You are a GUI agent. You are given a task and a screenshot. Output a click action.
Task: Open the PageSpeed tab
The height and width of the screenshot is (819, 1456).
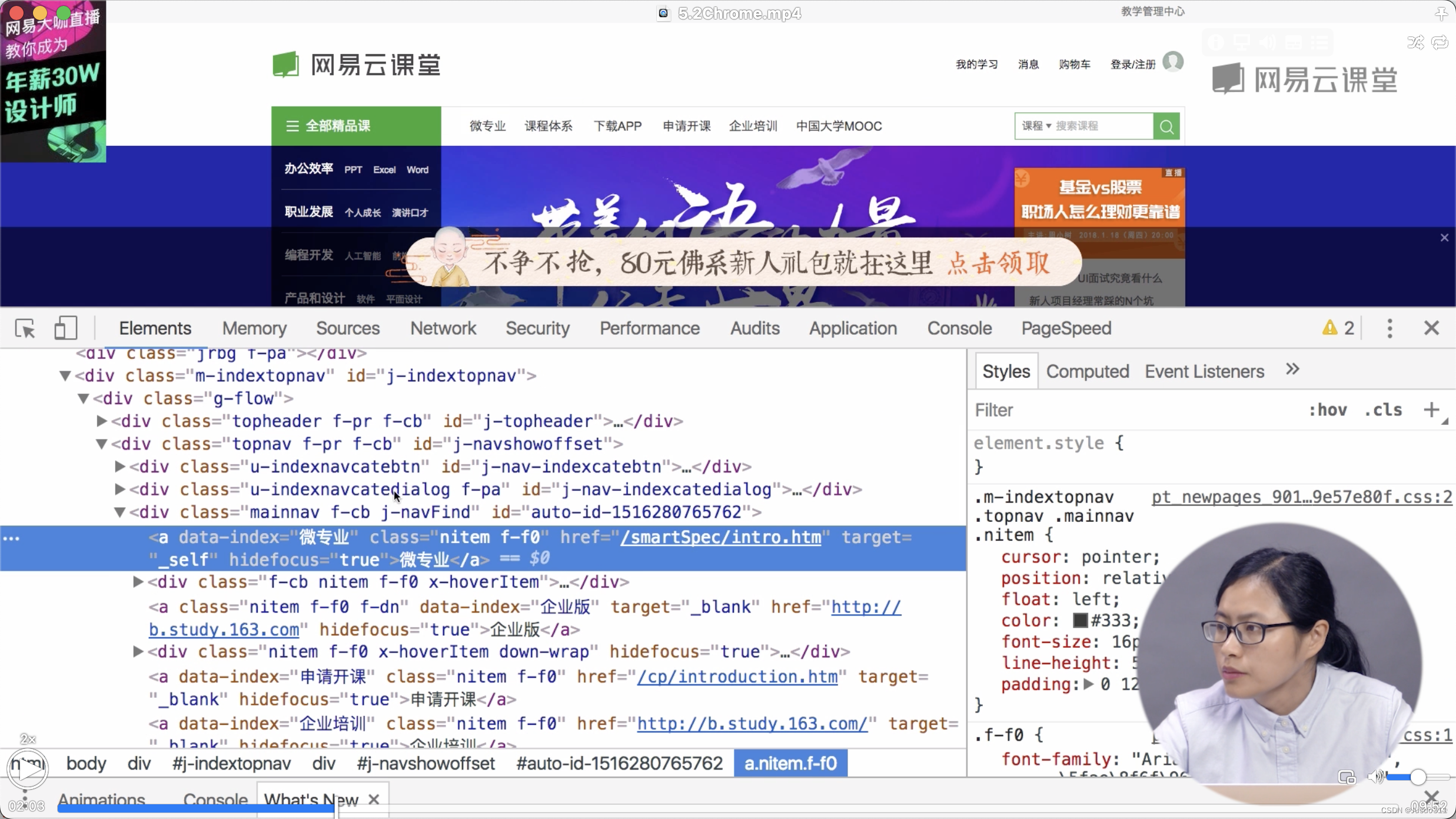coord(1066,328)
